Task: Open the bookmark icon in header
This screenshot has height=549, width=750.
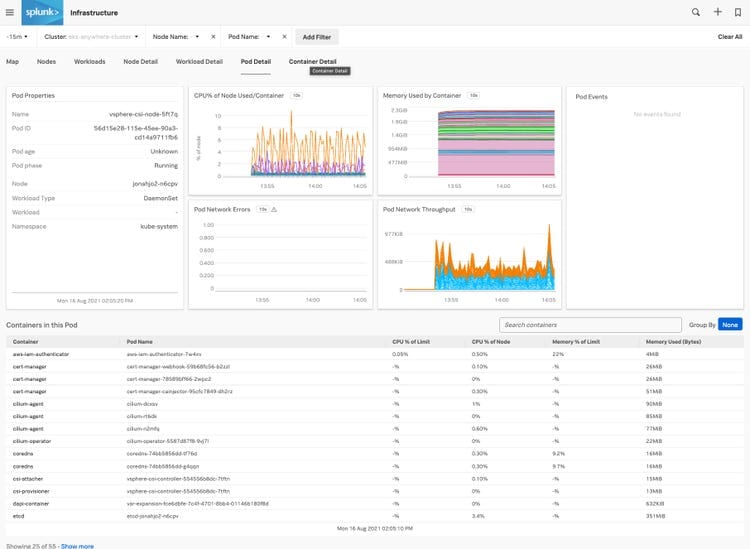Action: tap(737, 12)
